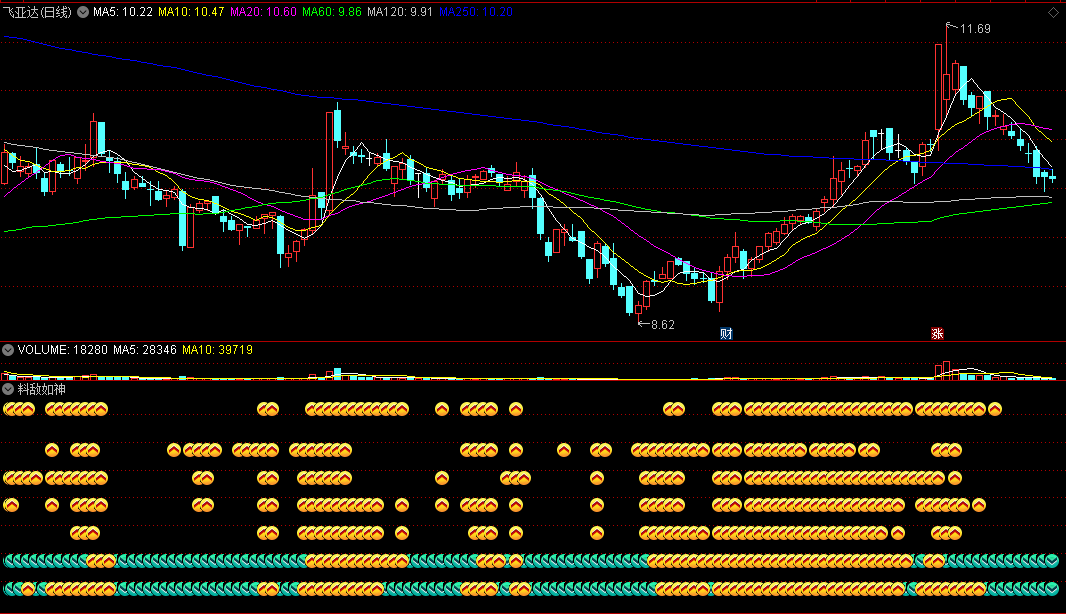1066x614 pixels.
Task: Expand the 飞亚达 MA indicator dropdown arrow
Action: (83, 12)
